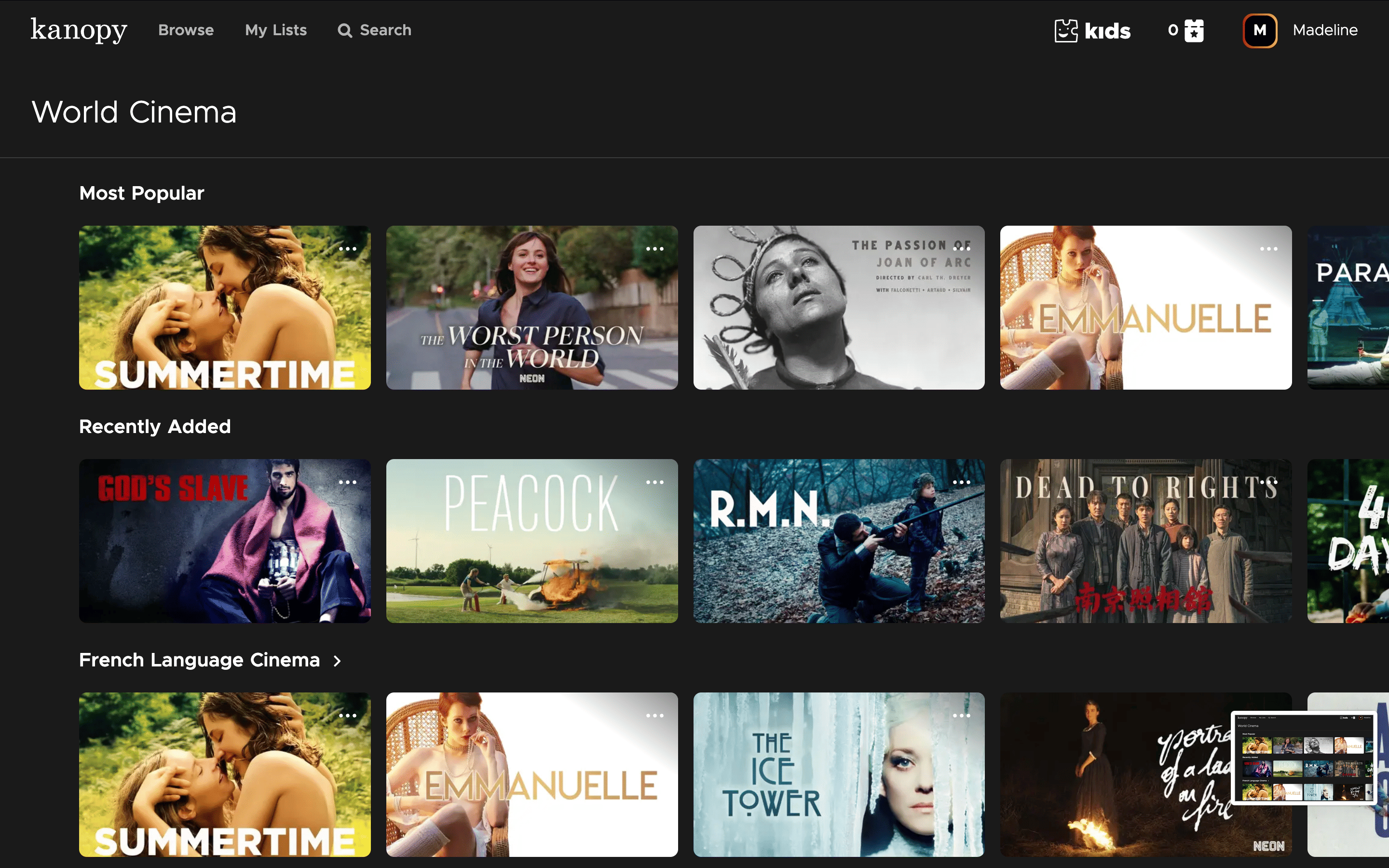Screen dimensions: 1389x868
Task: Click the kanopy logo home link
Action: [79, 30]
